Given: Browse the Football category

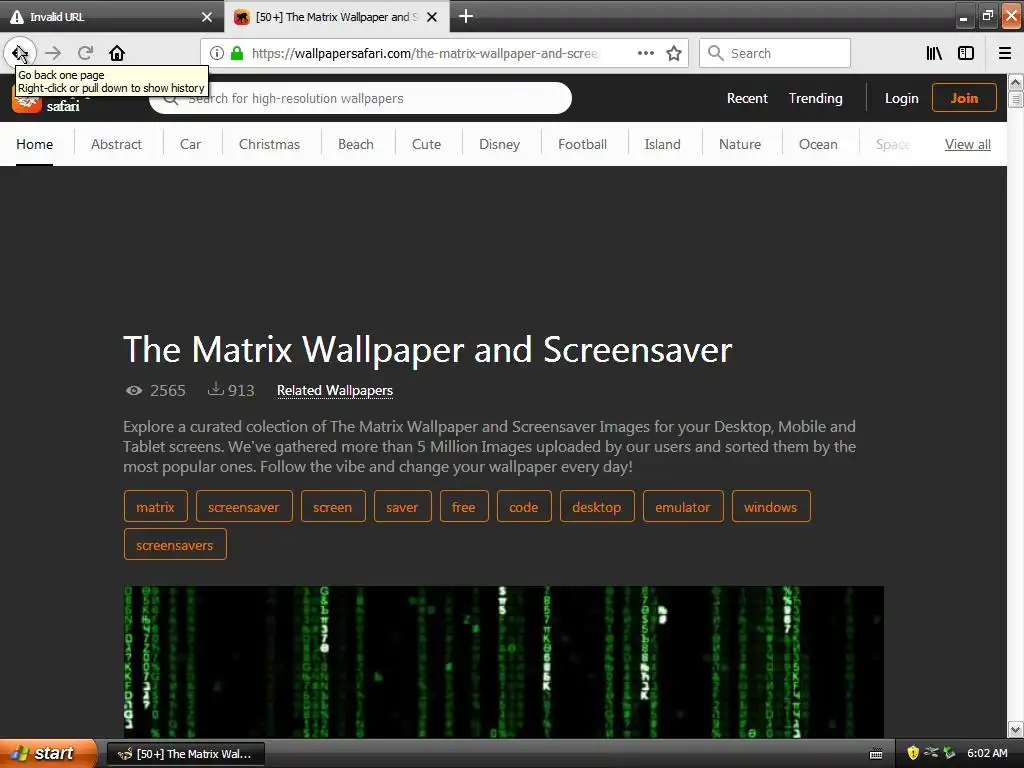Looking at the screenshot, I should coord(583,144).
